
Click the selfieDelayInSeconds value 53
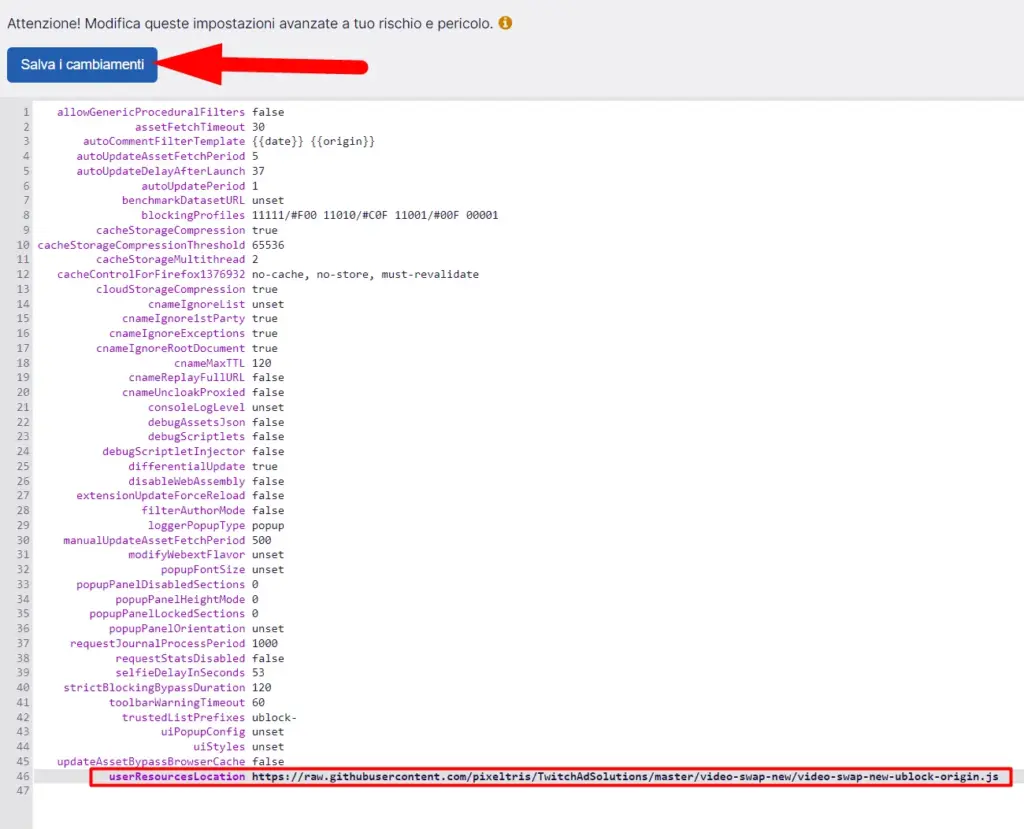[x=258, y=672]
